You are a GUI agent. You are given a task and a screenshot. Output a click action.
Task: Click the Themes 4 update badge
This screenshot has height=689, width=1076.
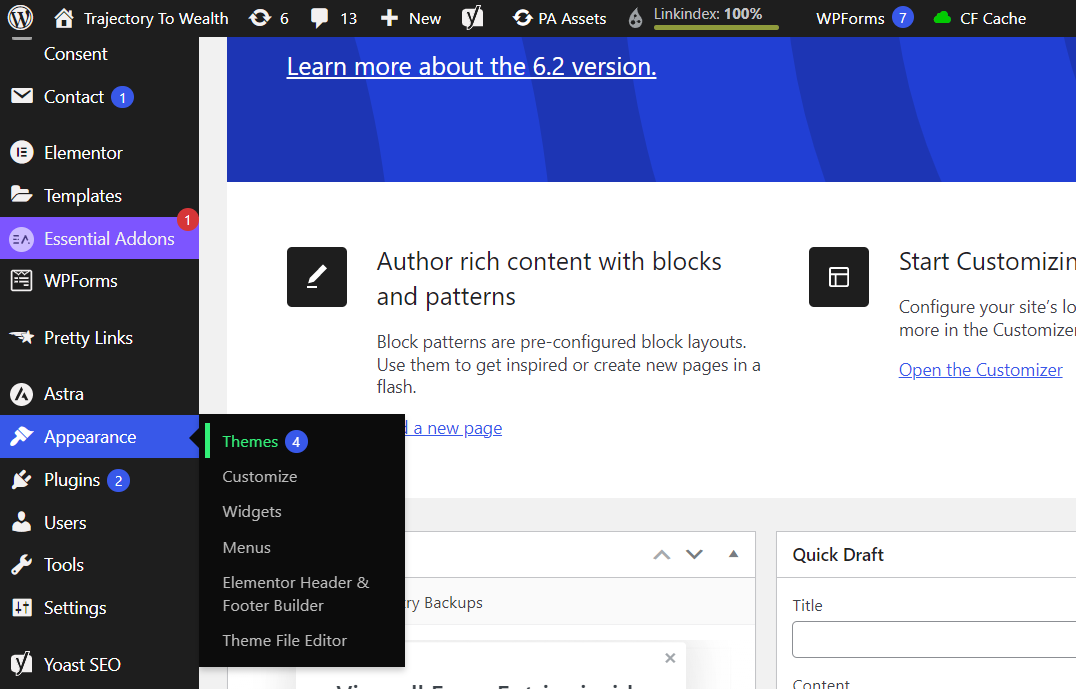[x=296, y=442]
